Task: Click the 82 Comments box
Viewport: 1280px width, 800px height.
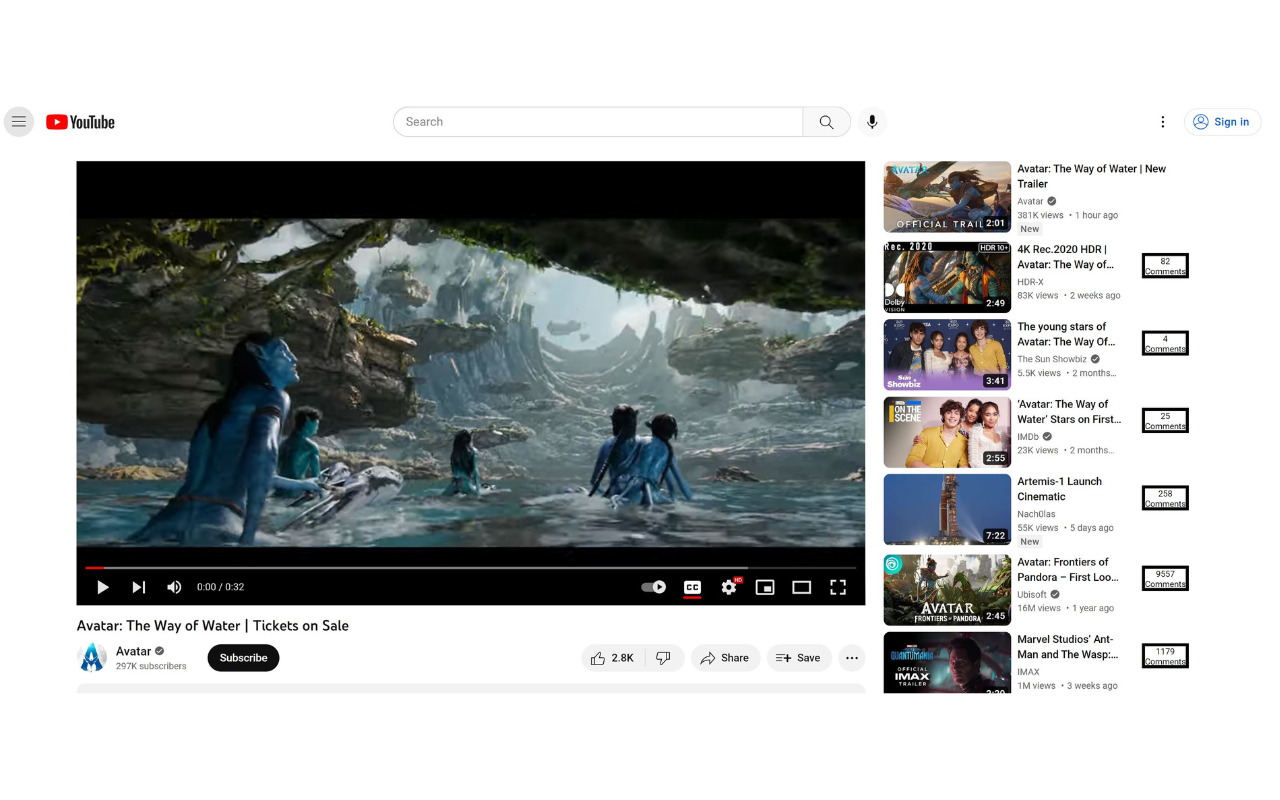Action: coord(1165,266)
